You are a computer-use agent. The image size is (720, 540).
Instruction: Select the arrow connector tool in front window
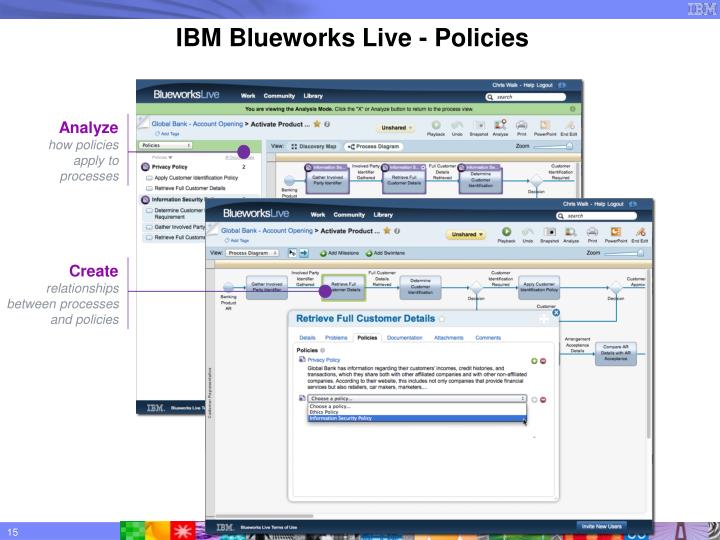[x=304, y=253]
